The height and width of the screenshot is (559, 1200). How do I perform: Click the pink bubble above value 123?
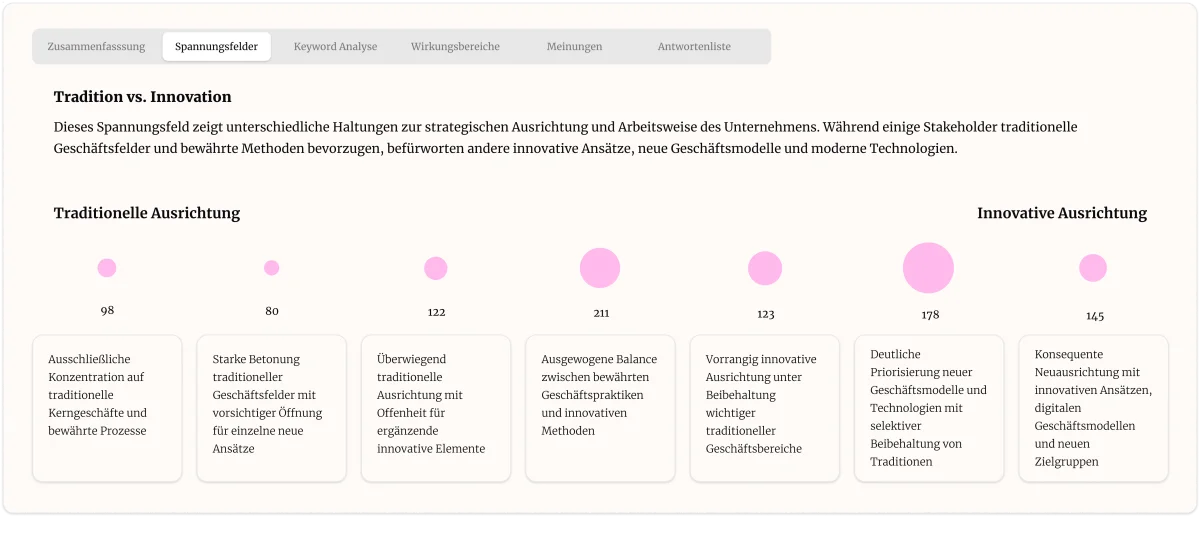pos(765,268)
